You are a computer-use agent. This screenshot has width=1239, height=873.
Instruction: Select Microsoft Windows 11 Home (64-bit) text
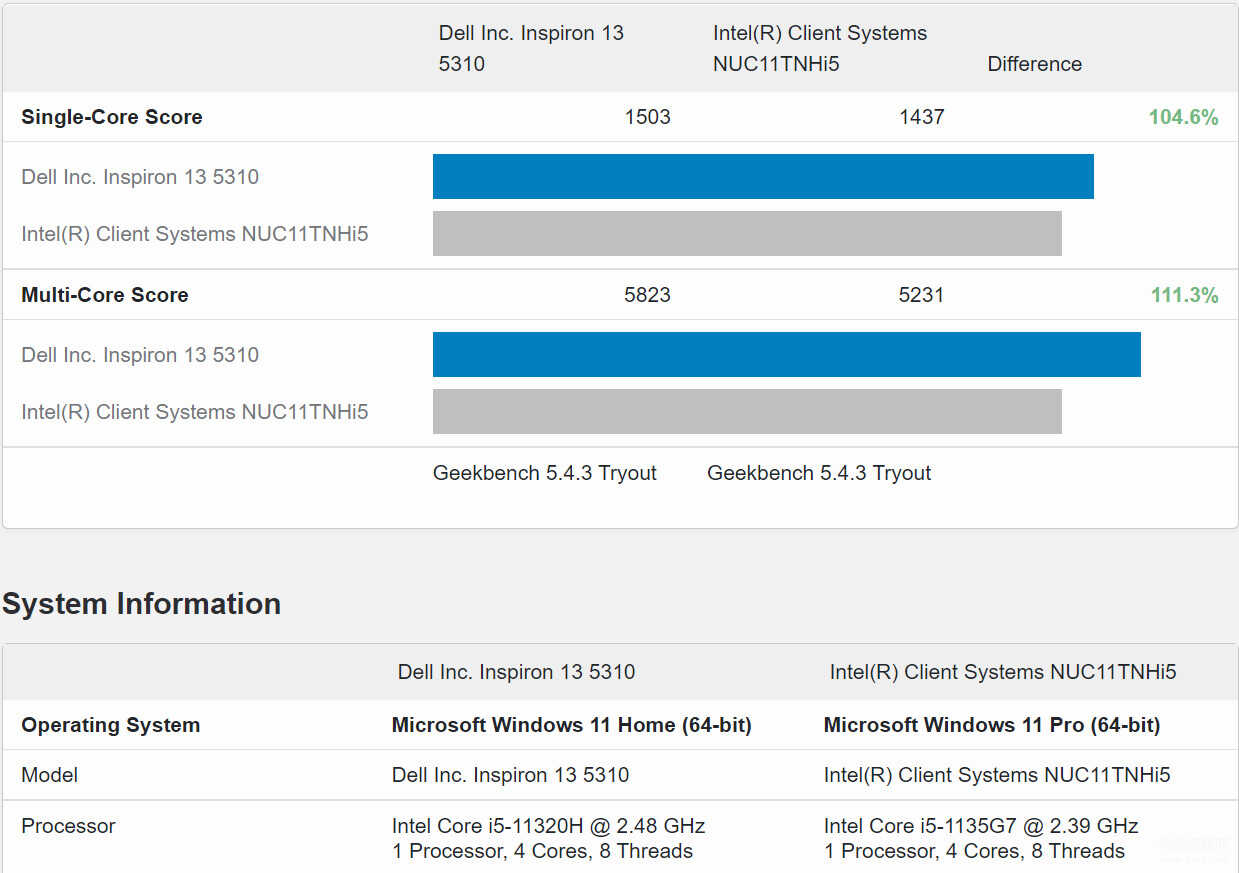click(x=571, y=725)
